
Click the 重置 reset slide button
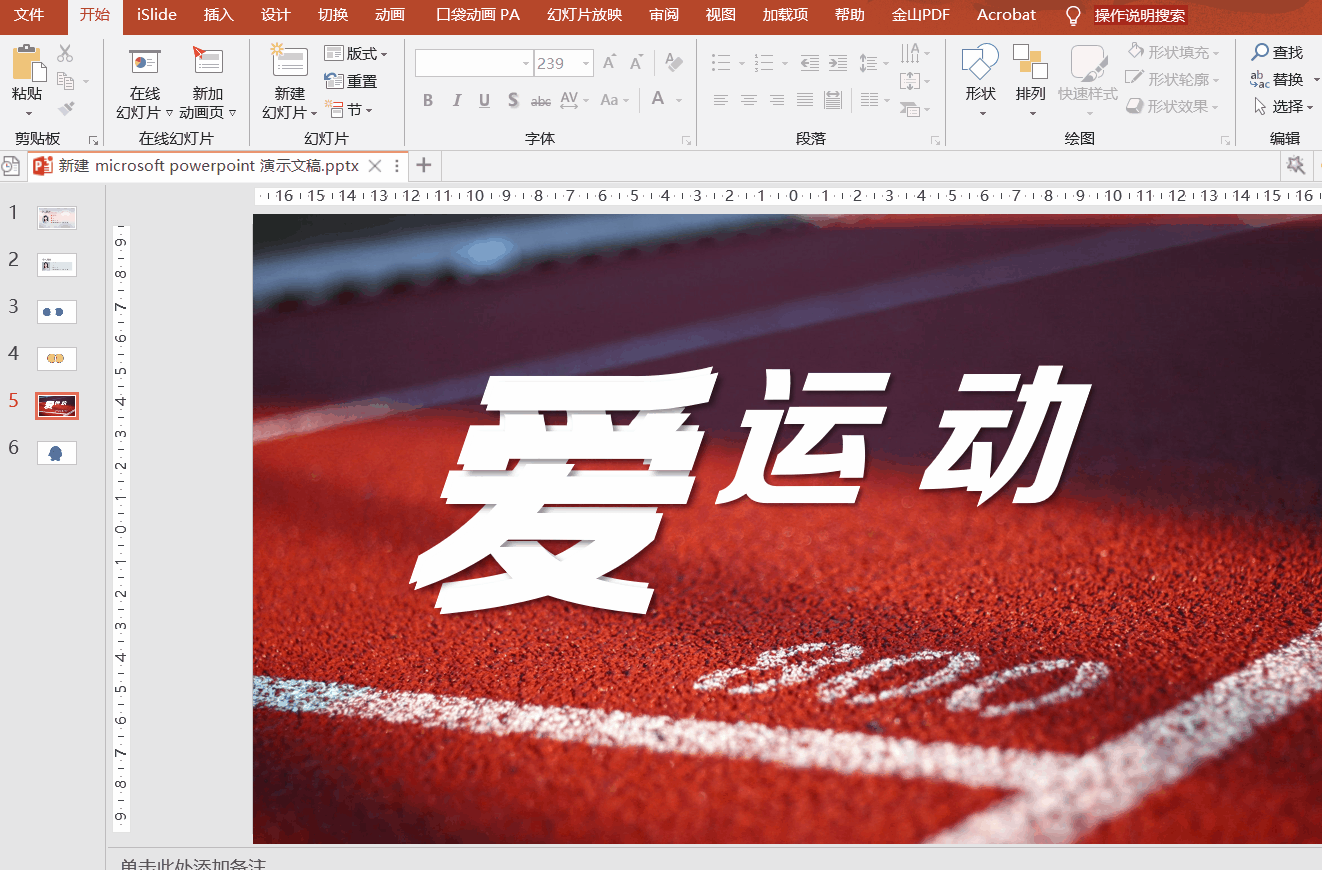(x=351, y=81)
